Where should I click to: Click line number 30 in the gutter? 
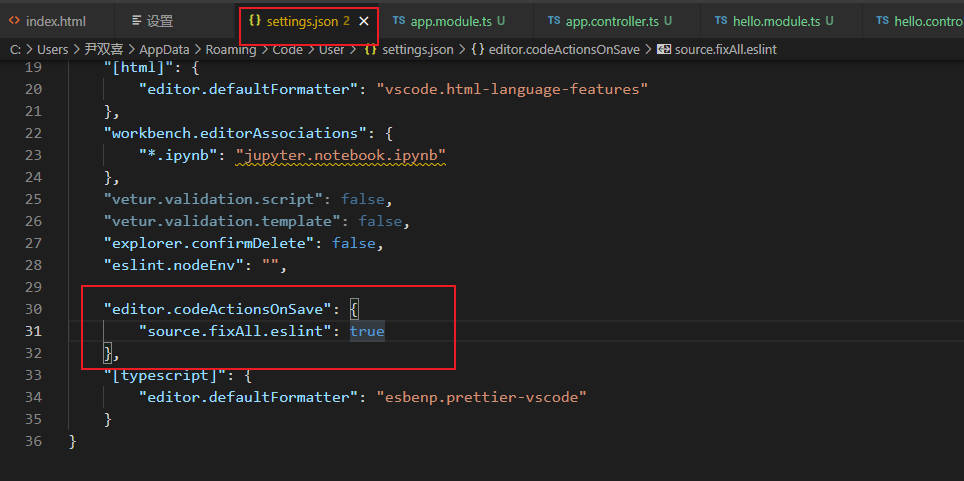click(33, 309)
